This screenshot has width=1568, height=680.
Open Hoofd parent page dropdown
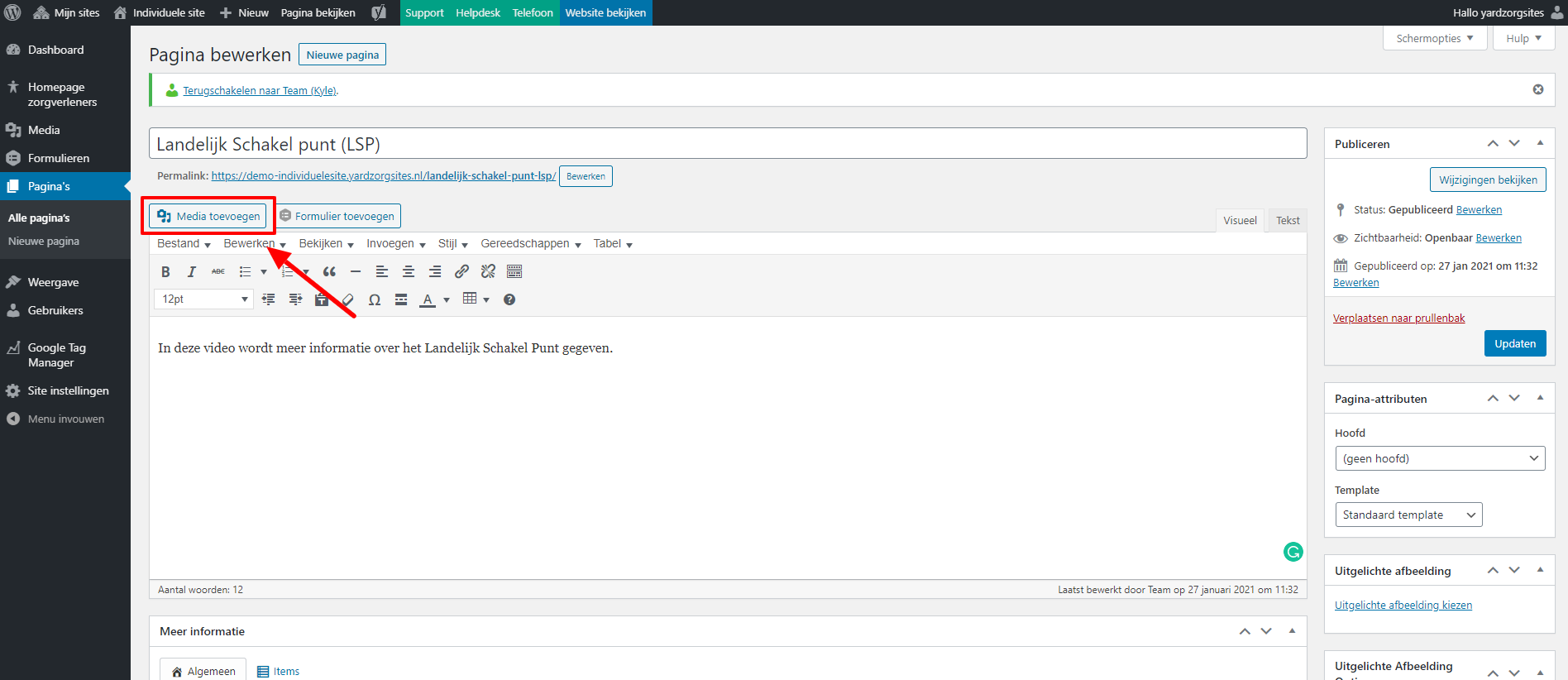[1440, 458]
